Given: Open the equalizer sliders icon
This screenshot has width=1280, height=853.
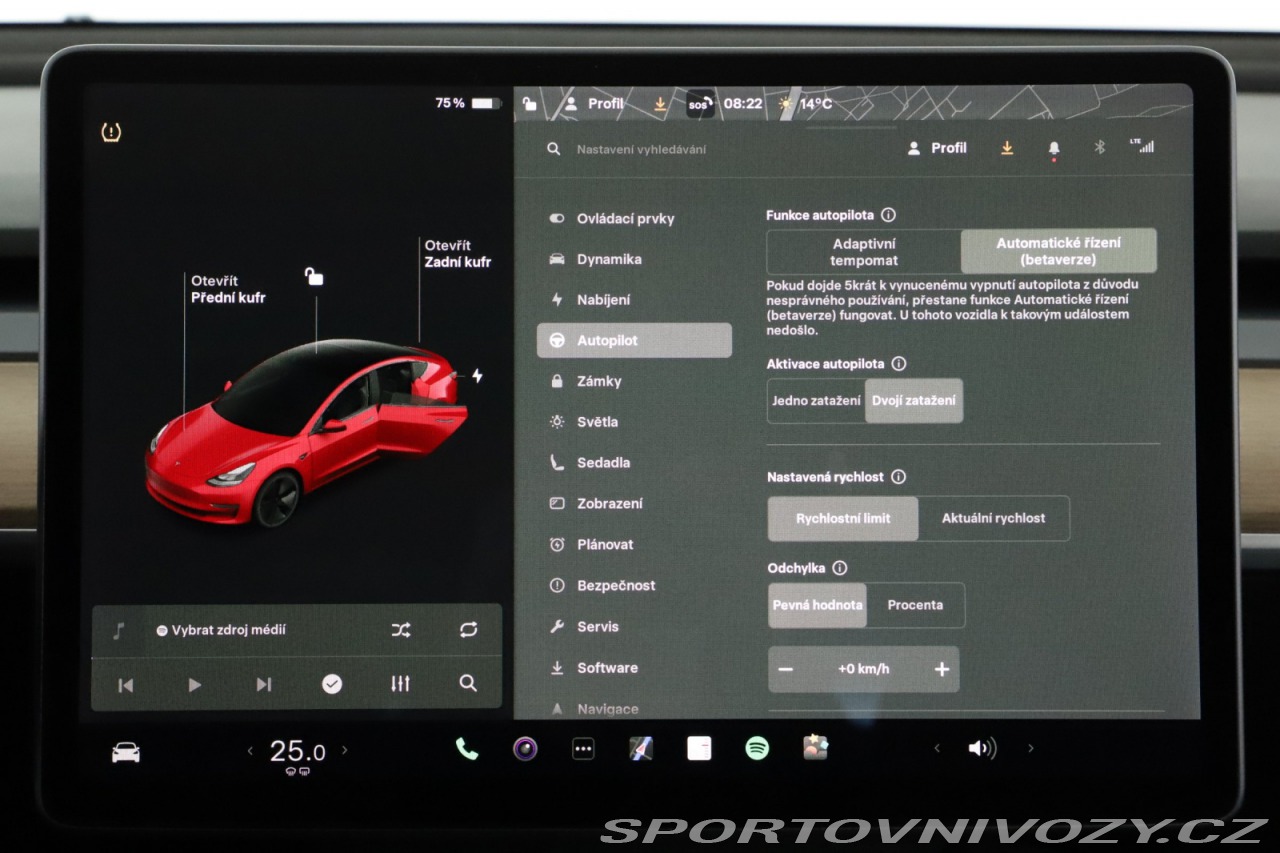Looking at the screenshot, I should coord(400,684).
